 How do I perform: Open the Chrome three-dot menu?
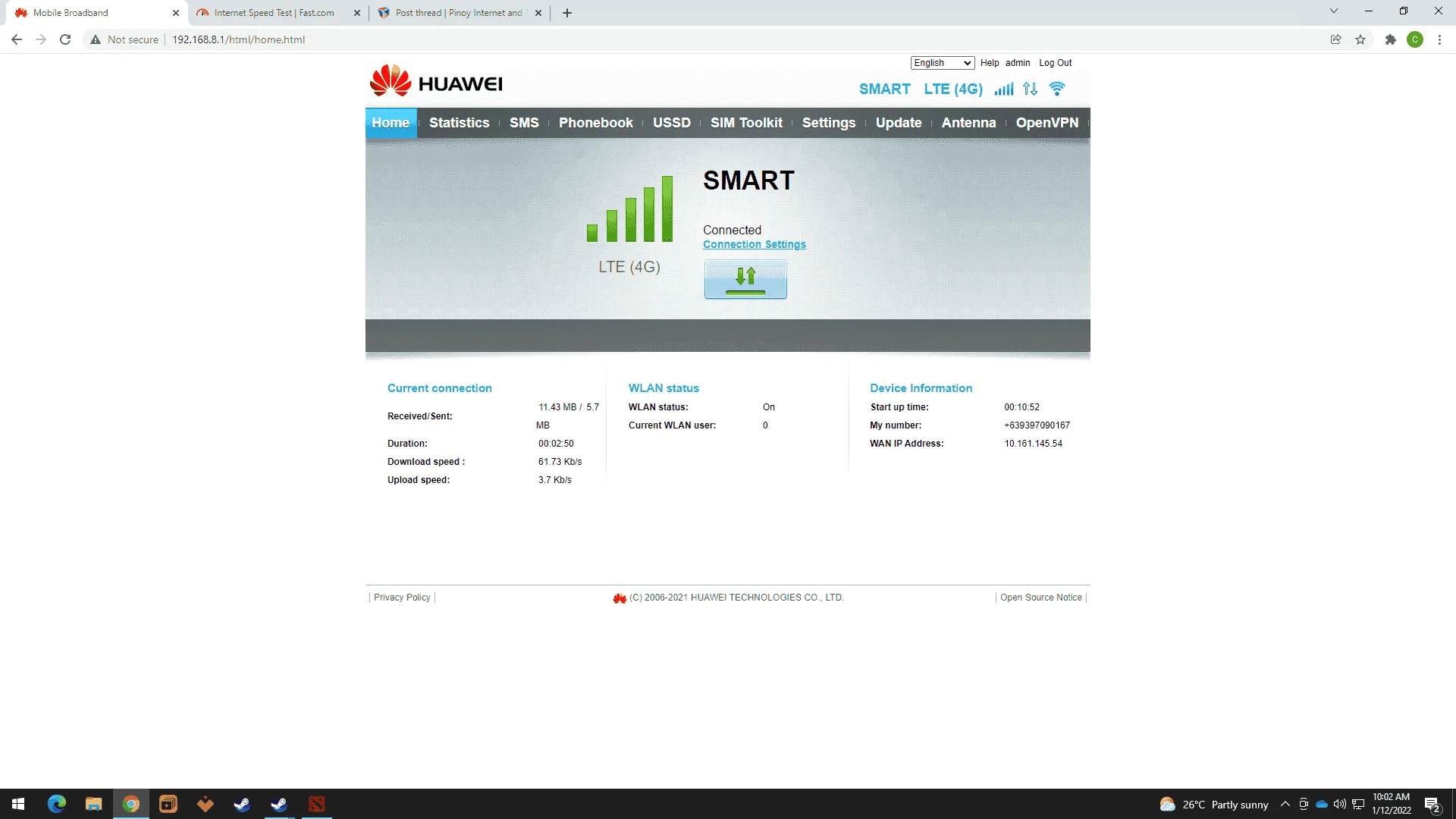coord(1439,39)
